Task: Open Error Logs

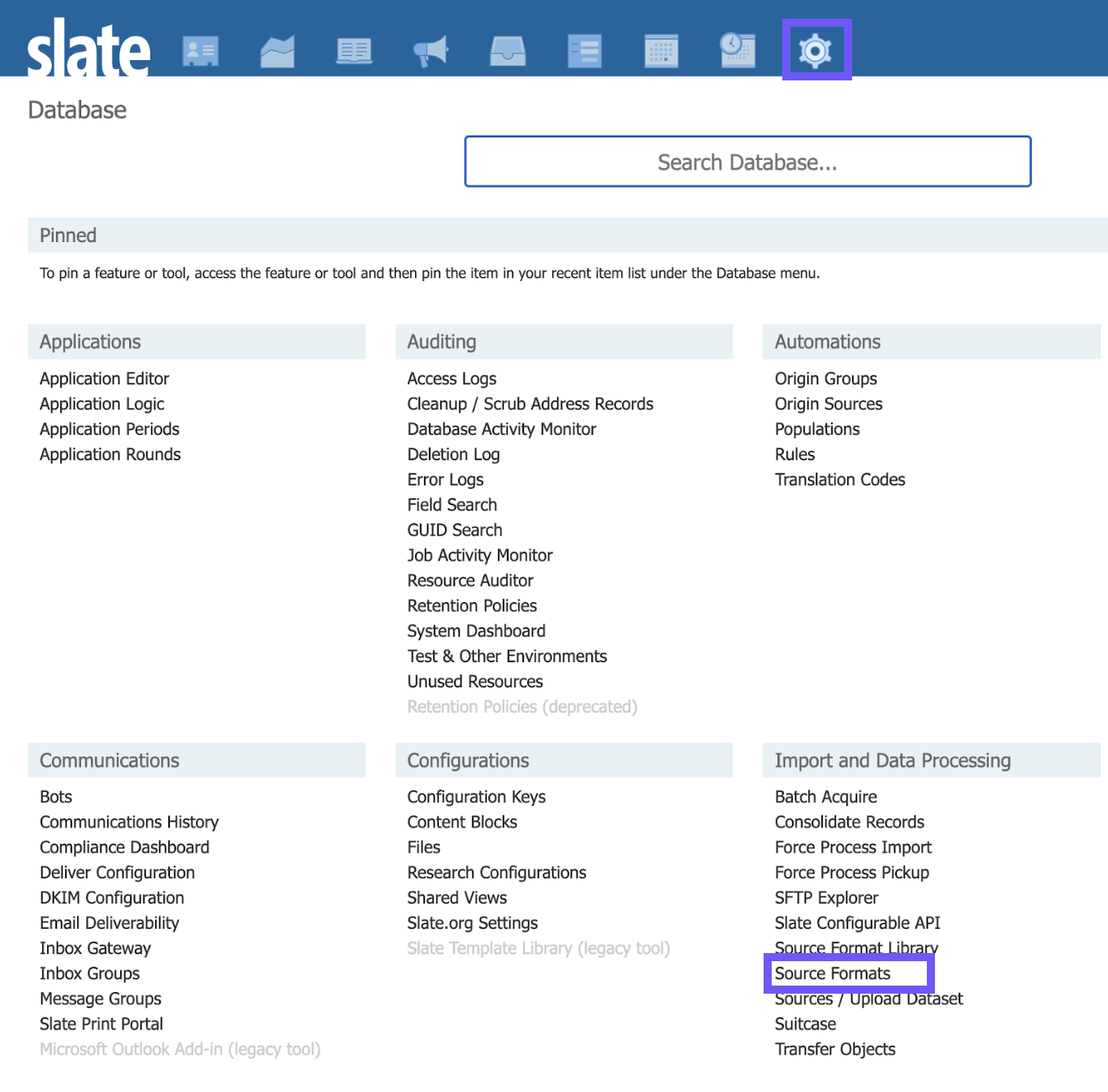Action: [446, 479]
